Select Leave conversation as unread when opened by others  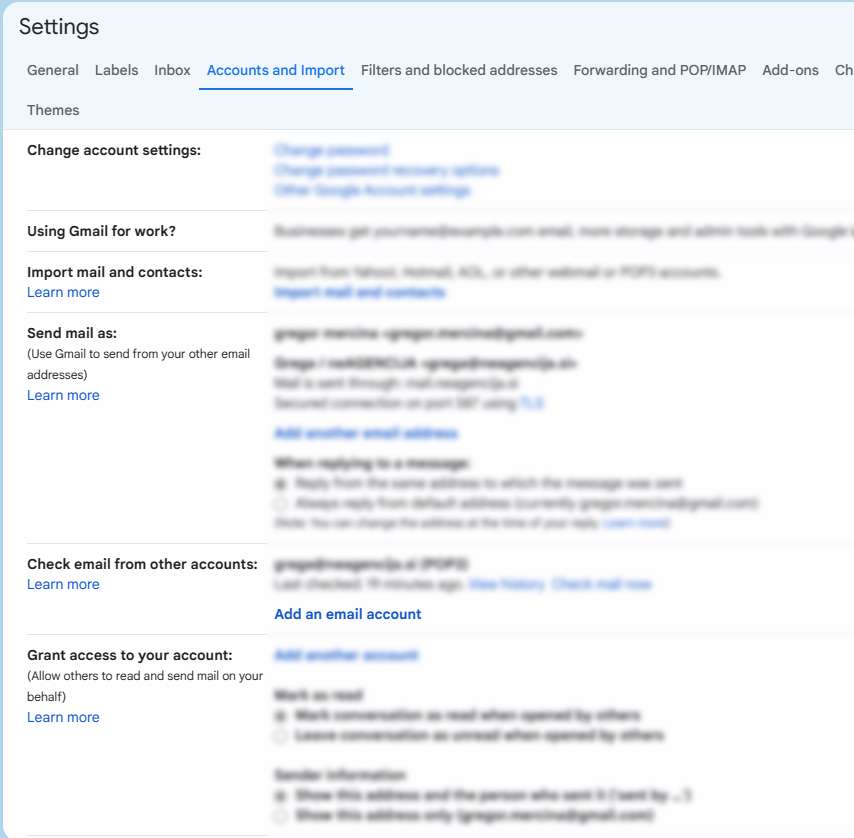coord(280,735)
